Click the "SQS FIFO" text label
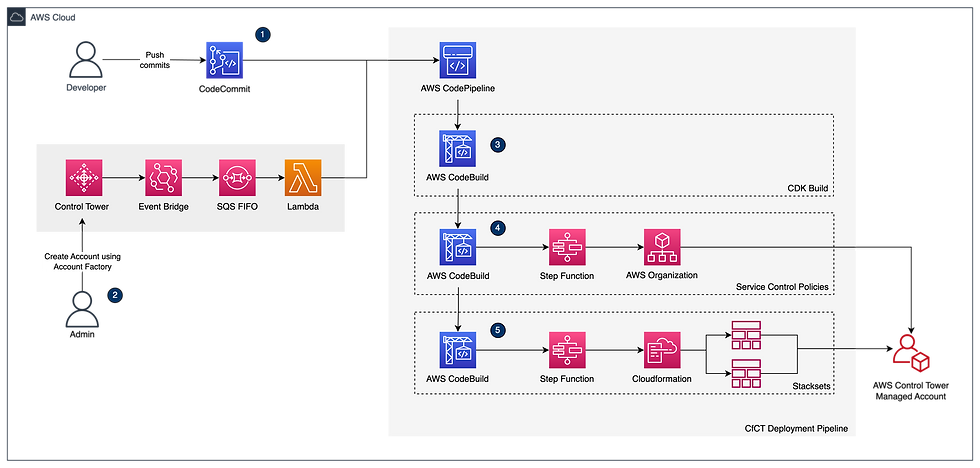Image resolution: width=980 pixels, height=468 pixels. pyautogui.click(x=237, y=207)
